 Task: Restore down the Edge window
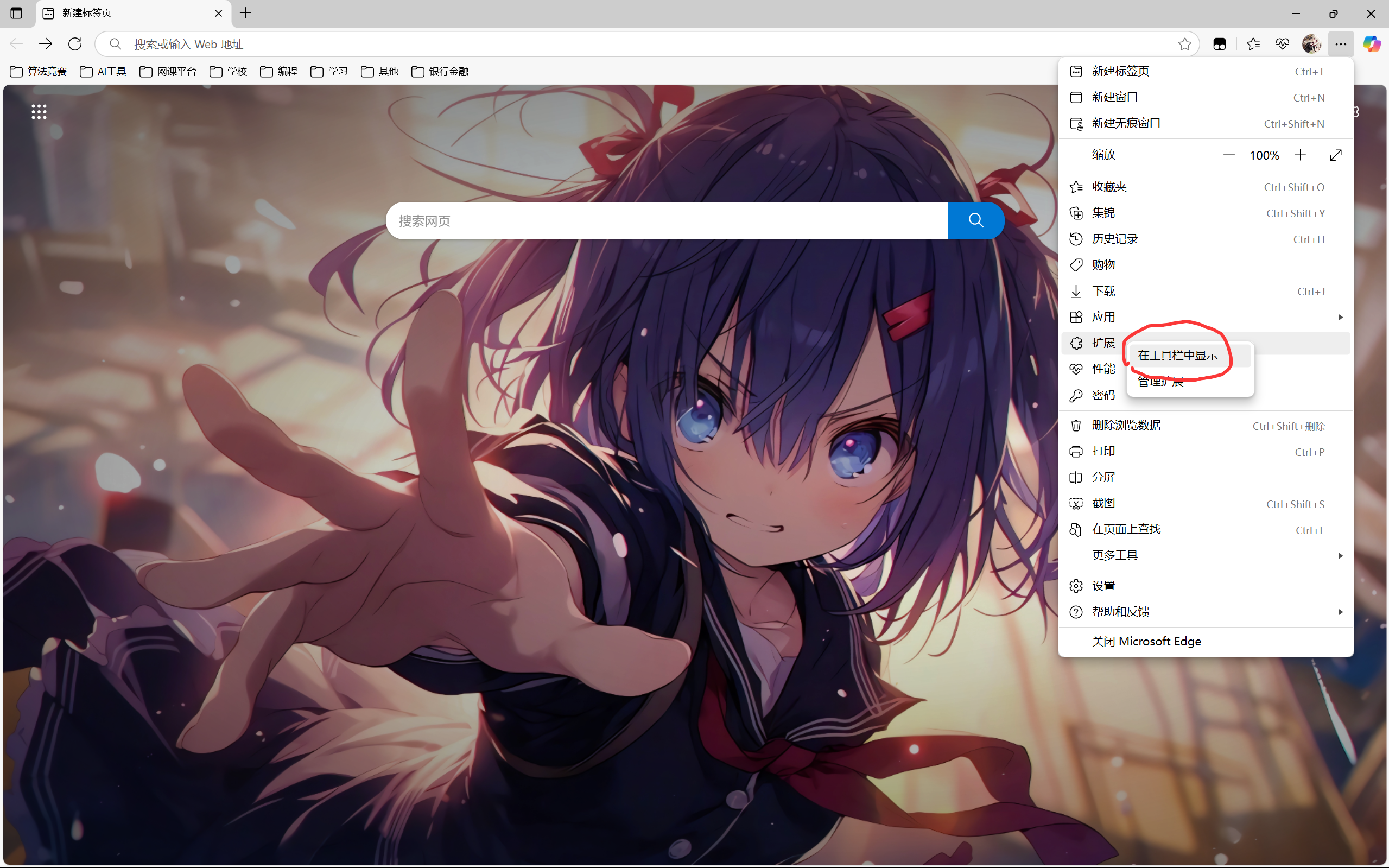click(x=1333, y=13)
